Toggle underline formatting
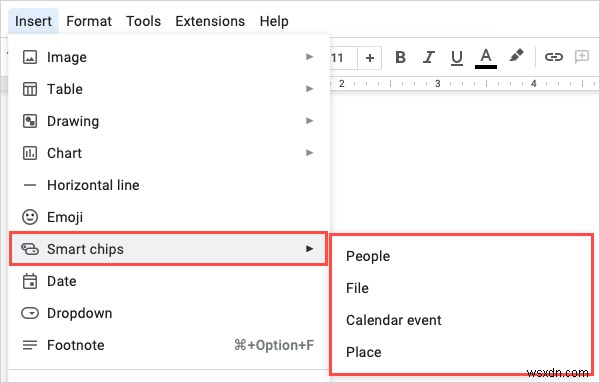This screenshot has width=600, height=383. [457, 58]
